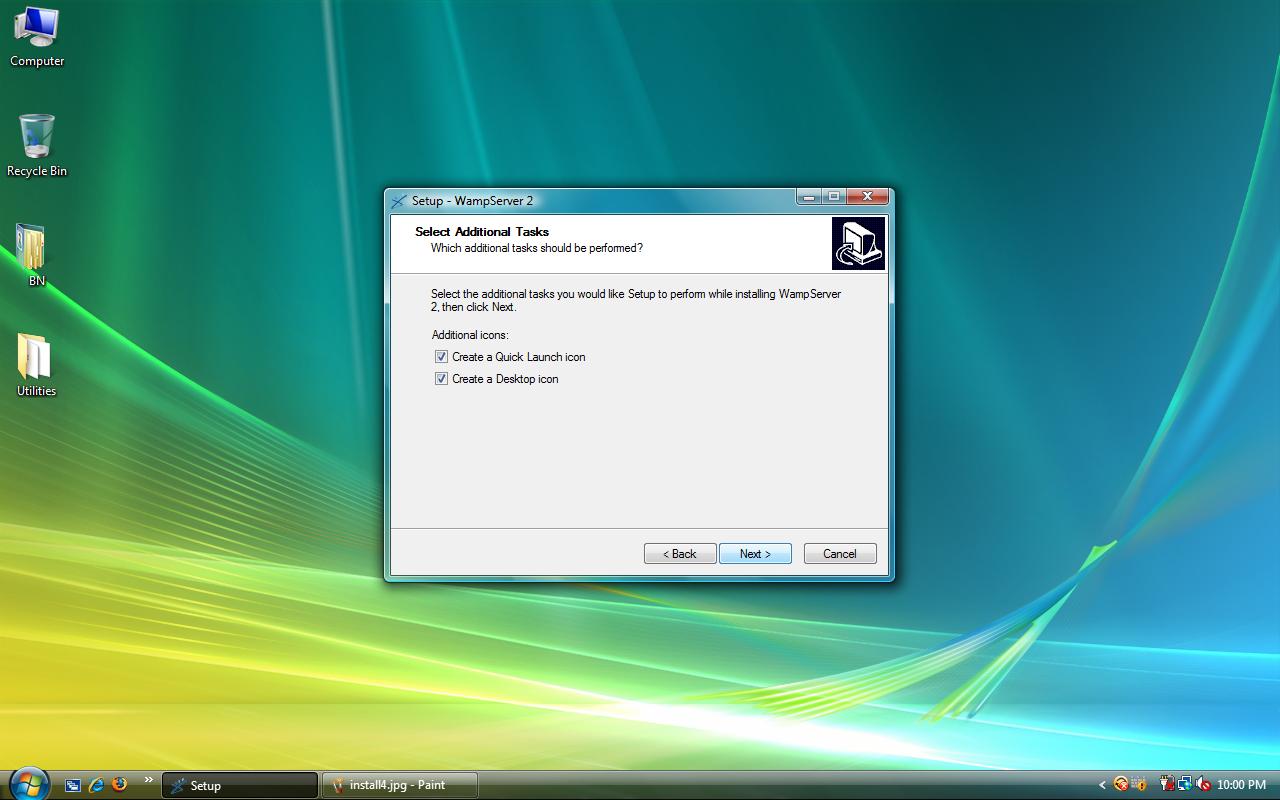Screen dimensions: 1280x800
Task: Click the muted volume tray icon
Action: pos(1203,785)
